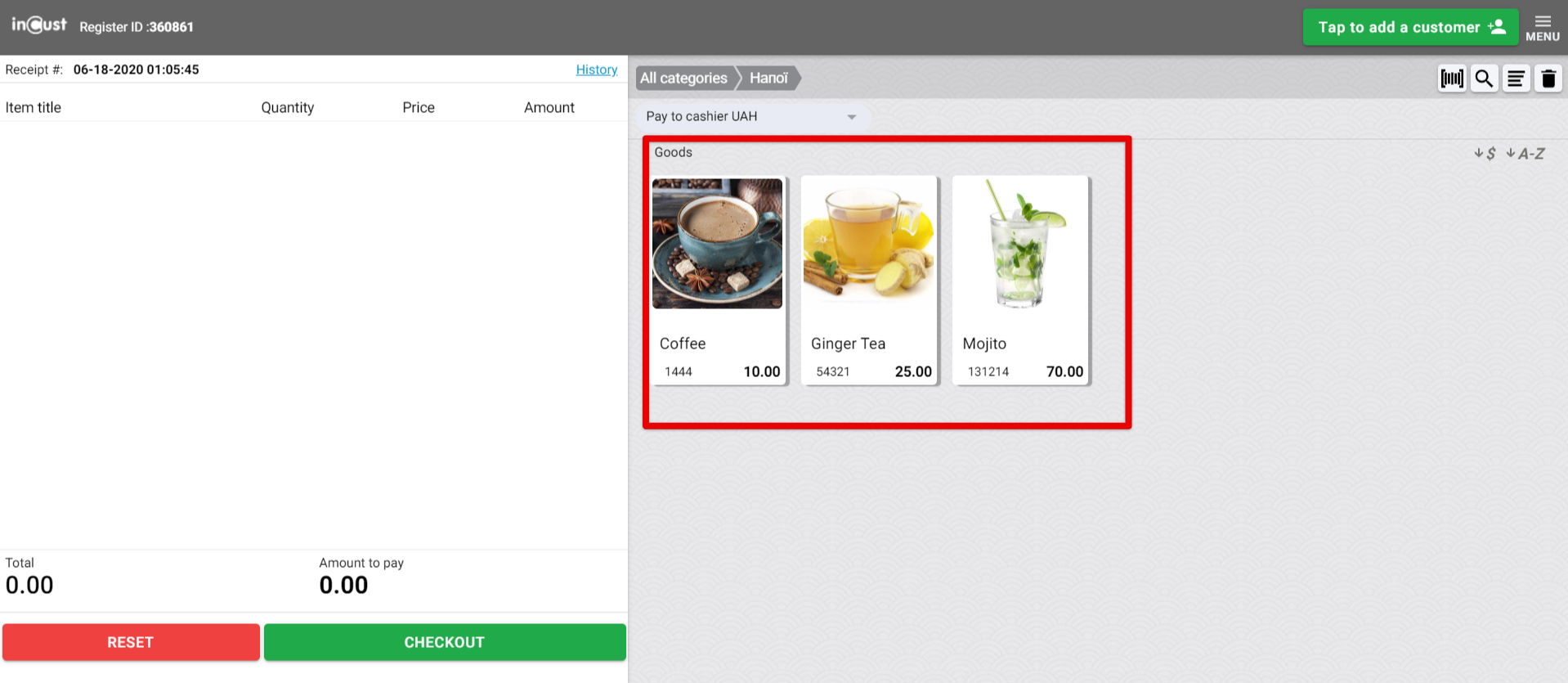Viewport: 1568px width, 683px height.
Task: Add Ginger Tea to the receipt
Action: 869,280
